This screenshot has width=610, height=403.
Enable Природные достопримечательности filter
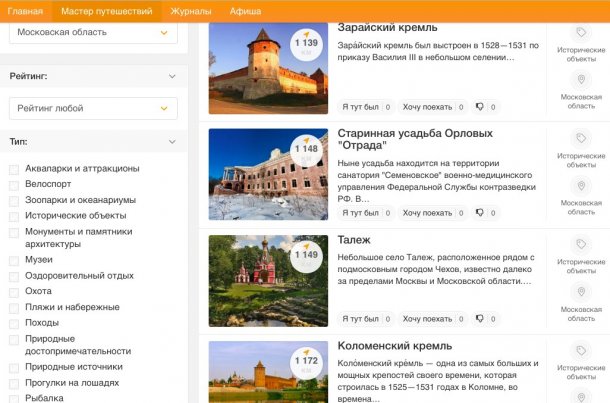point(14,340)
